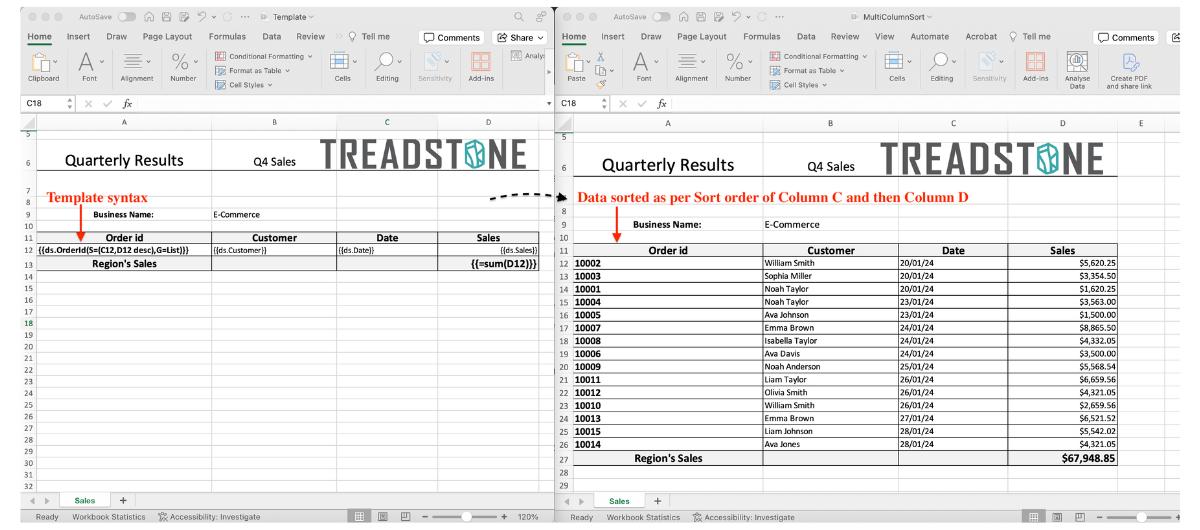Open the Clipboard group in Template ribbon
This screenshot has height=530, width=1200.
(43, 67)
